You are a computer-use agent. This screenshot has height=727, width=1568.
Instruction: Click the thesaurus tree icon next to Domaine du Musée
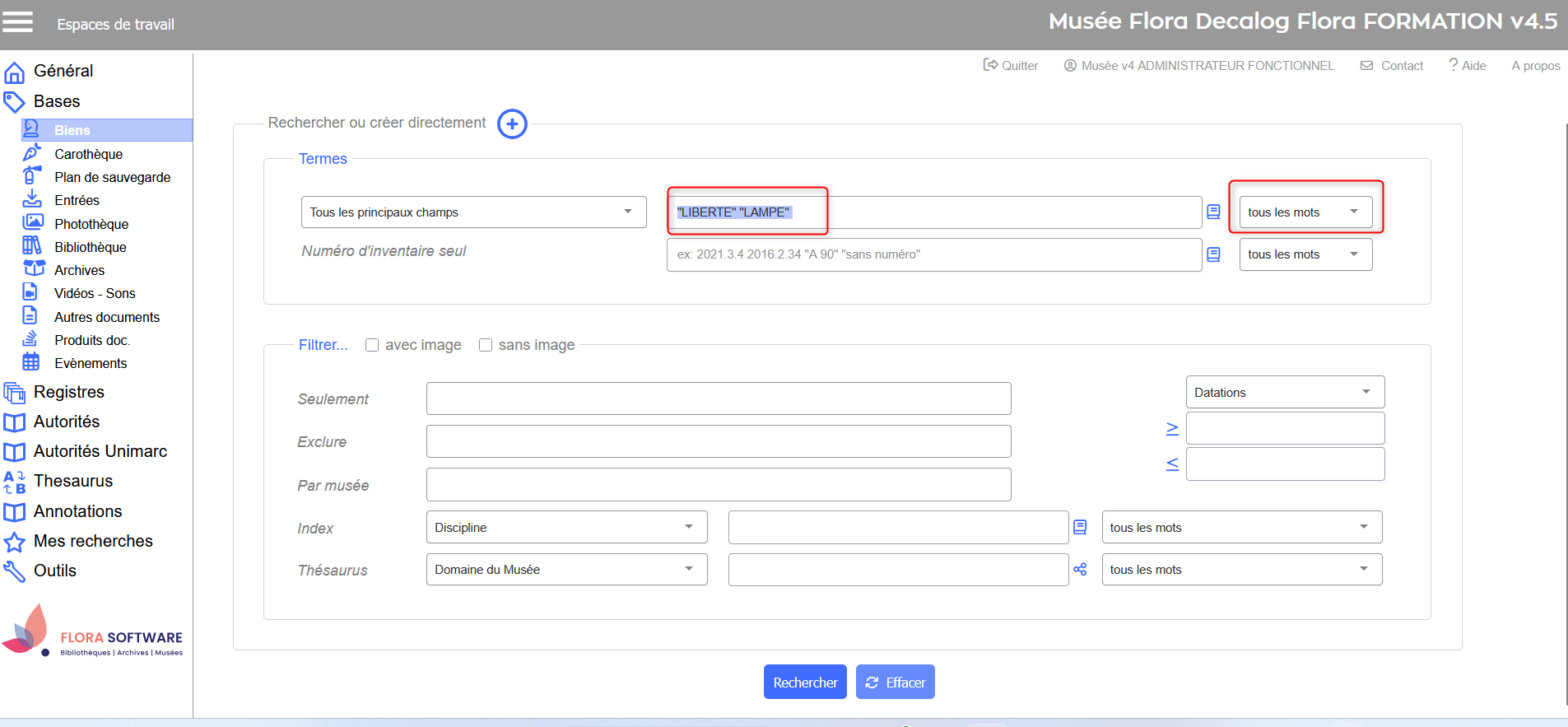pyautogui.click(x=1080, y=570)
